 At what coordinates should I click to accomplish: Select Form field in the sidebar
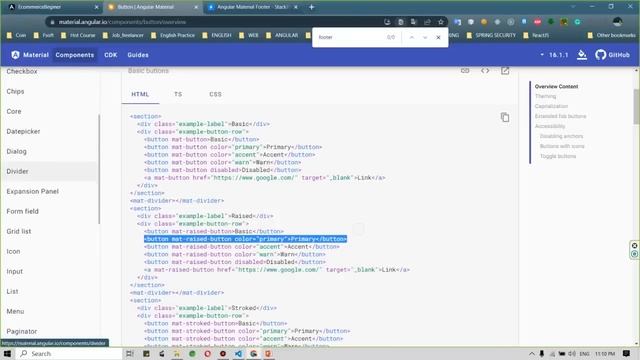tap(22, 211)
